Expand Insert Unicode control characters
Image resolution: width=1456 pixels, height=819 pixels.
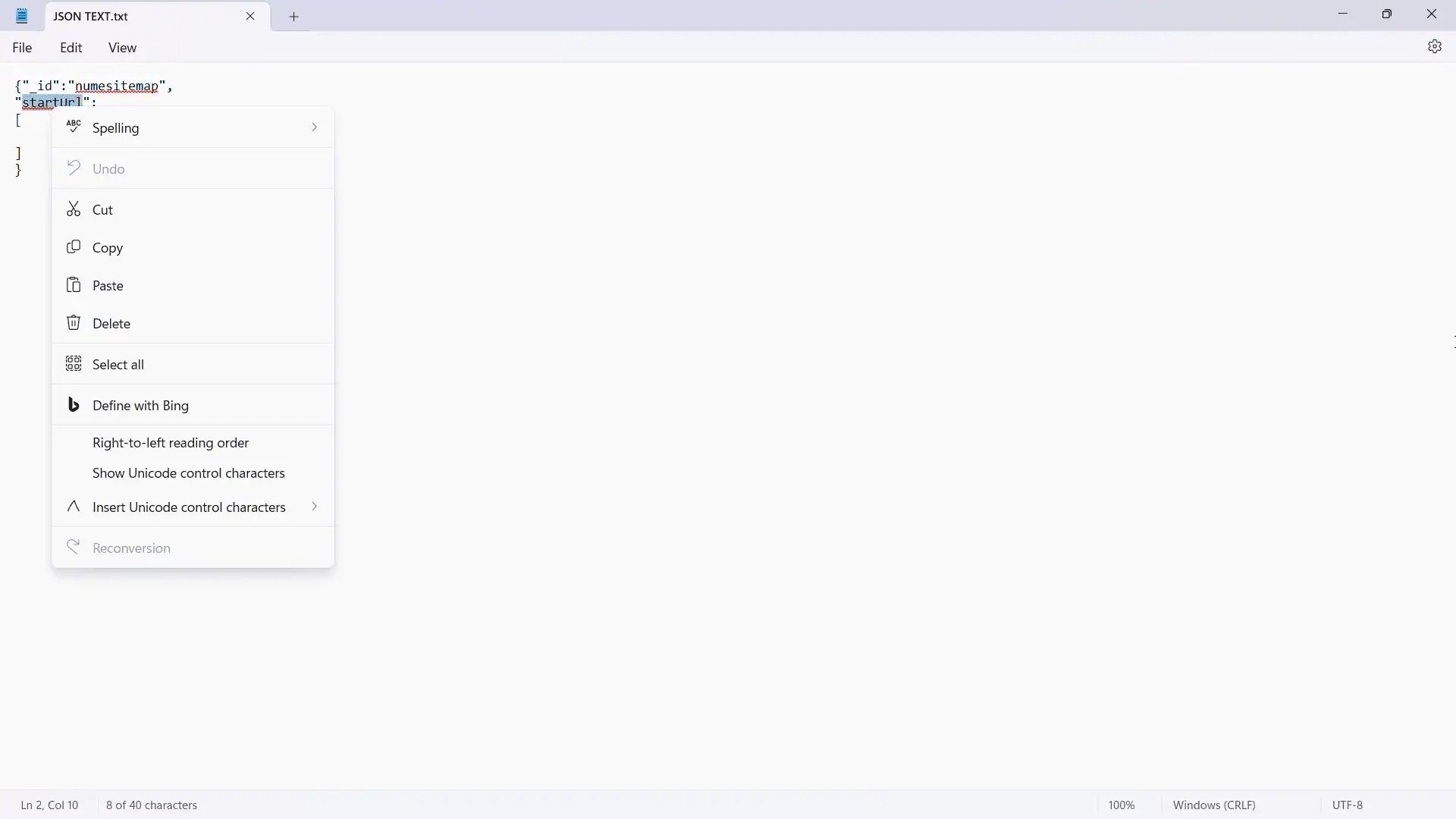(314, 506)
